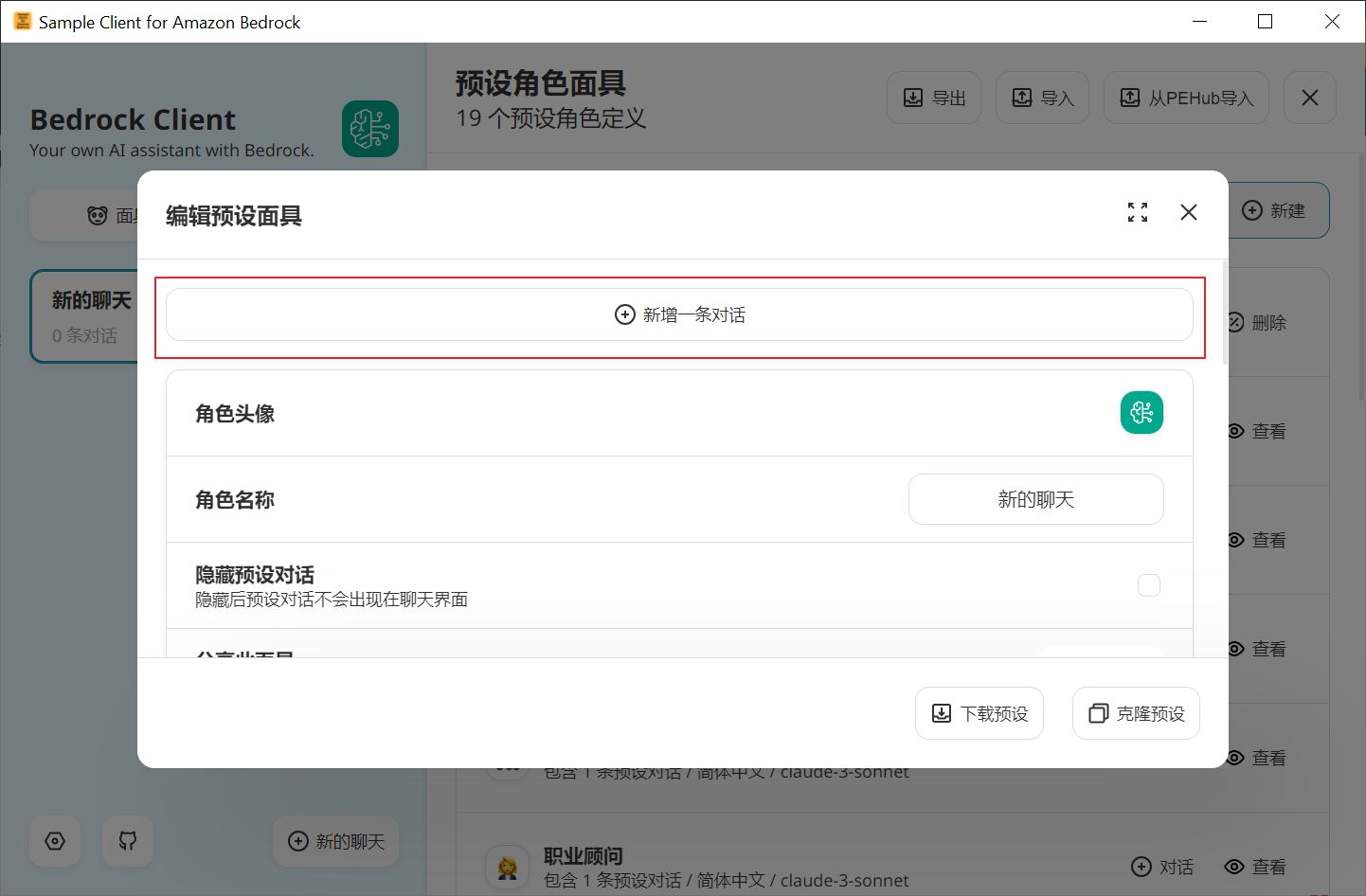
Task: Close the 预设角色面具 panel
Action: tap(1309, 98)
